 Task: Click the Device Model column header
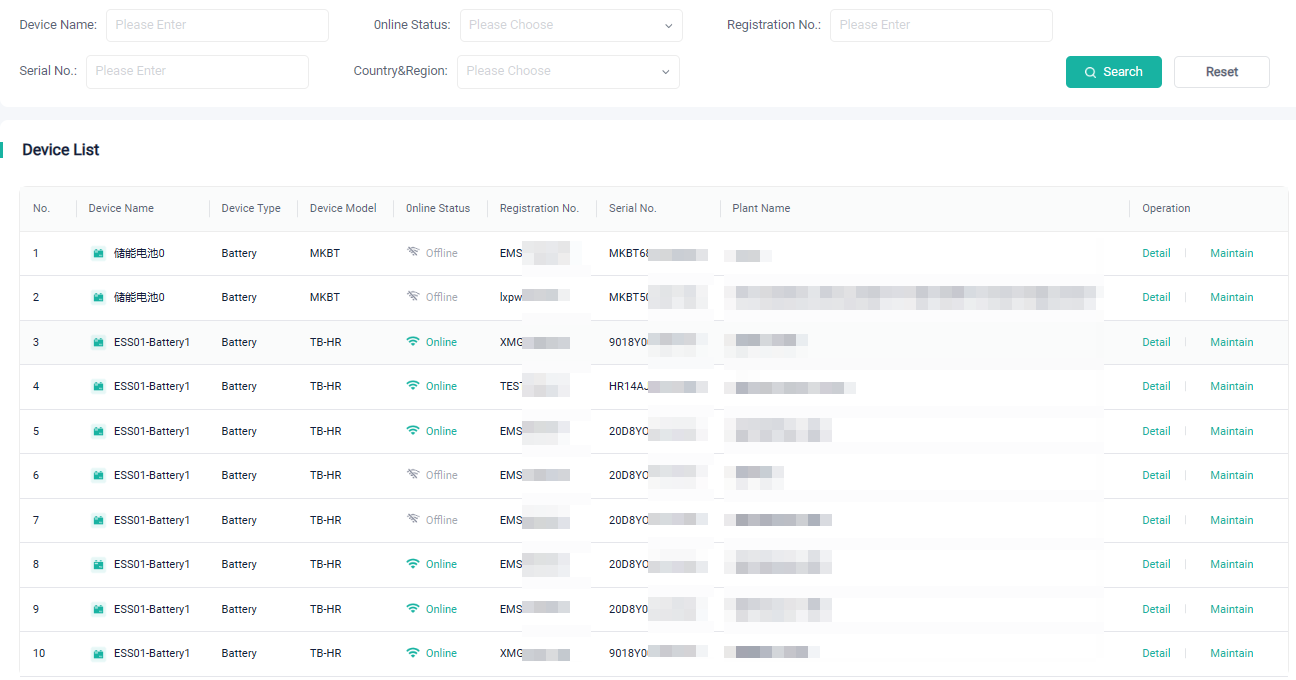coord(343,208)
